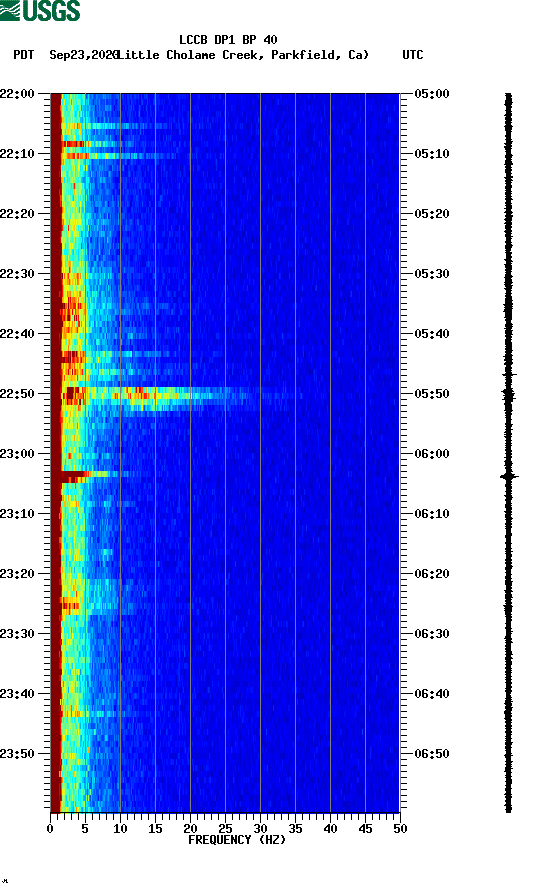Image resolution: width=552 pixels, height=892 pixels.
Task: Click the 40 Hz frequency tick label
Action: 330,829
